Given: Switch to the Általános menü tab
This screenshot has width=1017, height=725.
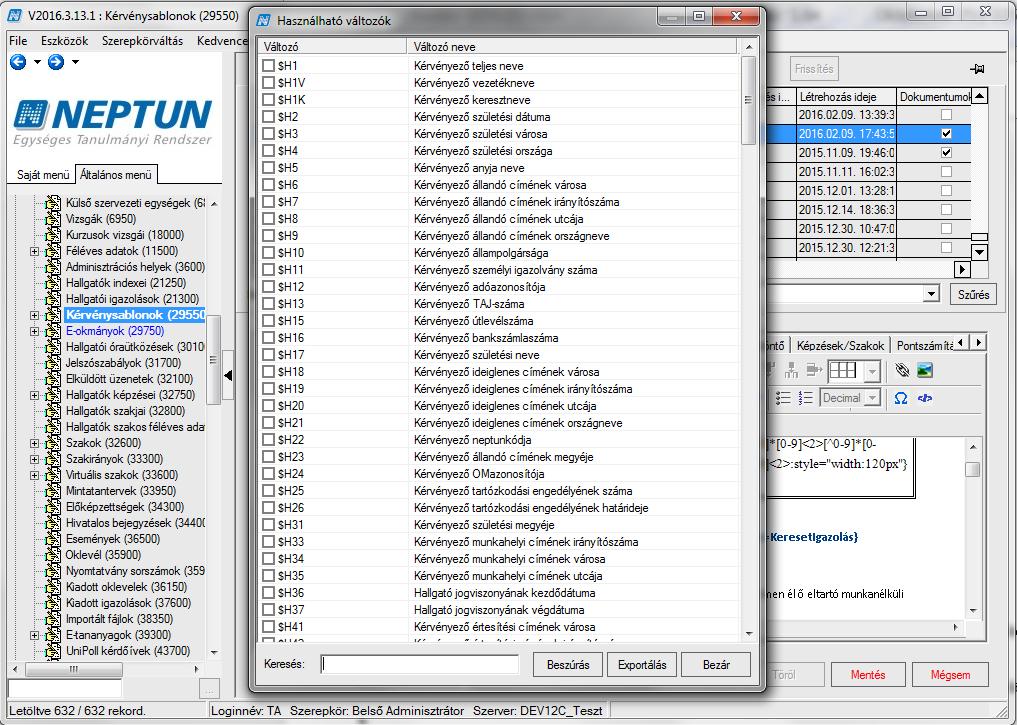Looking at the screenshot, I should point(115,175).
